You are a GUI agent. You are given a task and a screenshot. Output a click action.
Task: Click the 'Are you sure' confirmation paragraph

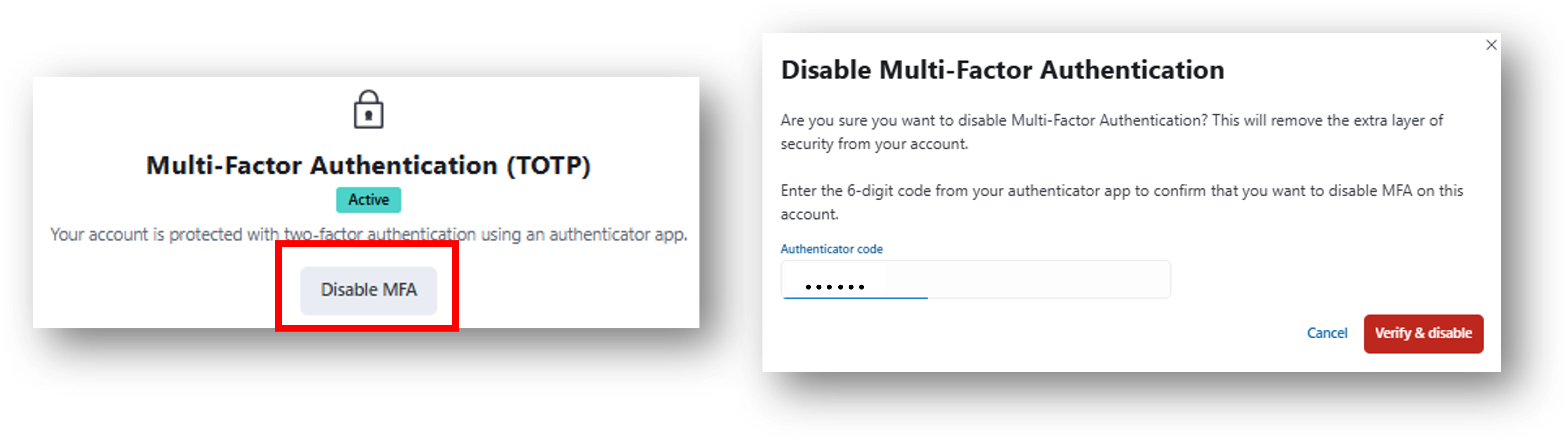(1111, 120)
